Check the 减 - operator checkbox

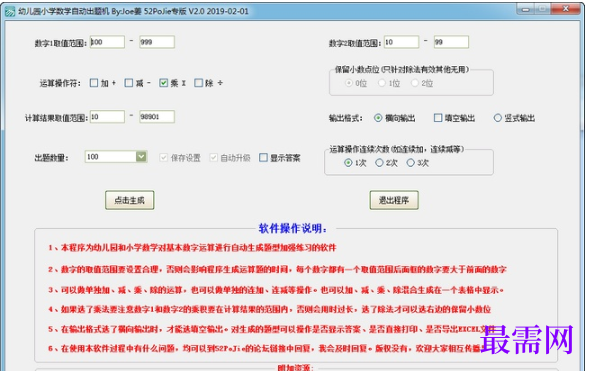129,83
